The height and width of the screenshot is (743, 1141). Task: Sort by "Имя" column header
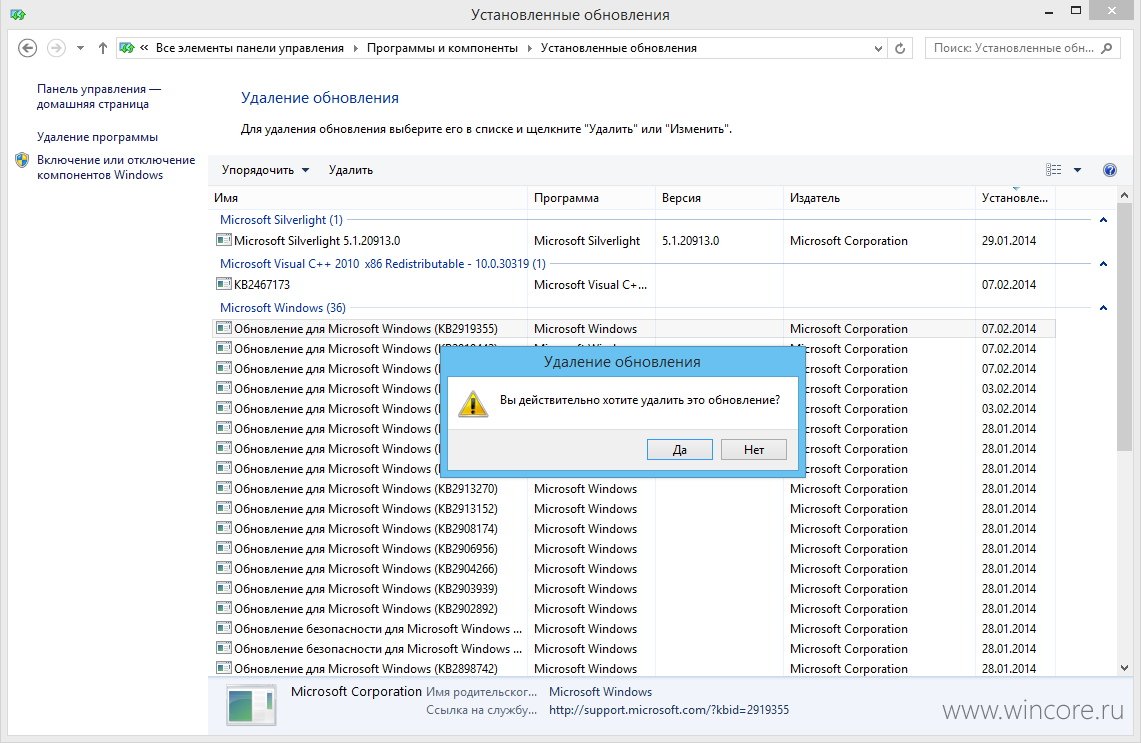click(x=367, y=198)
